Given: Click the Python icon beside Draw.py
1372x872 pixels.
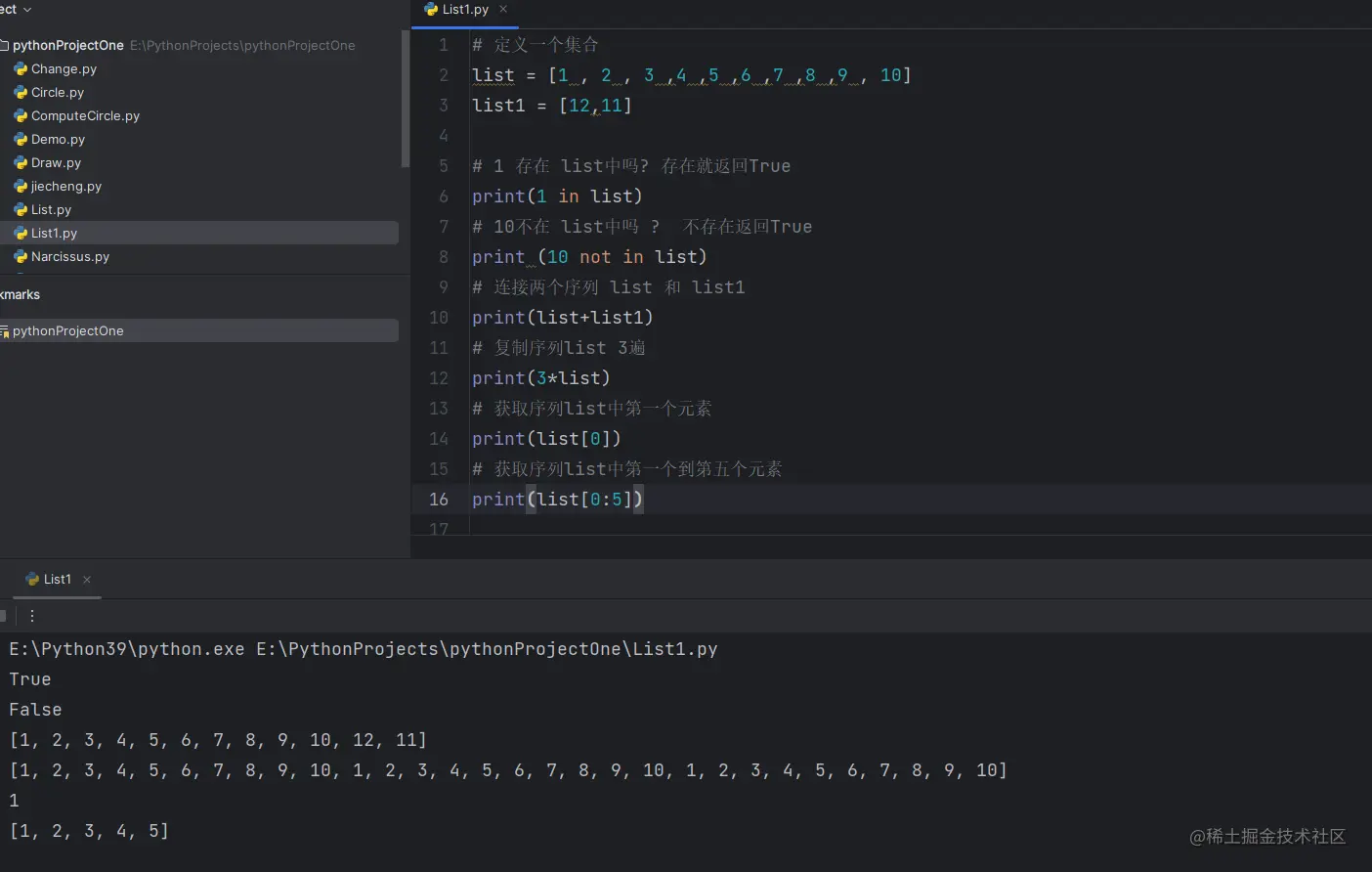Looking at the screenshot, I should [21, 163].
